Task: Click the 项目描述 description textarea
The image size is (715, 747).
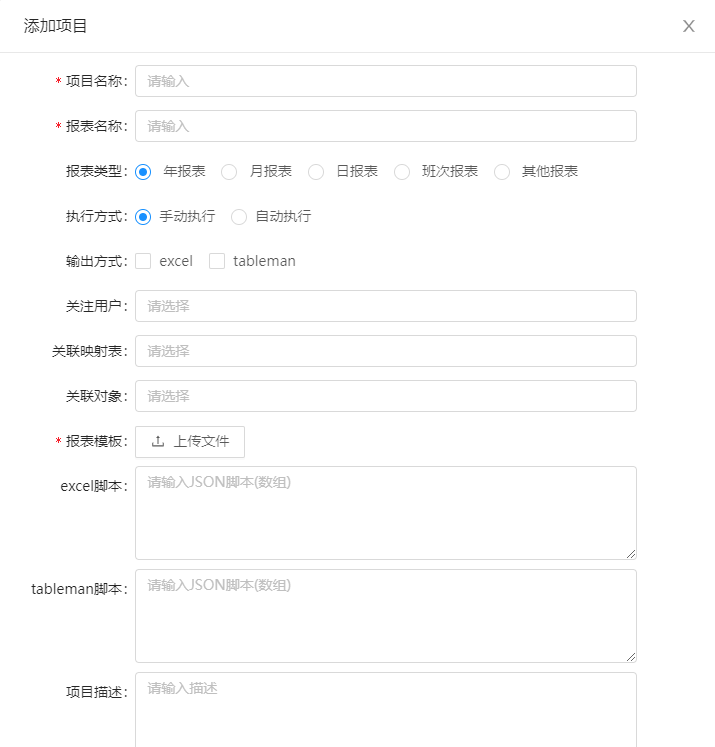Action: [x=385, y=708]
